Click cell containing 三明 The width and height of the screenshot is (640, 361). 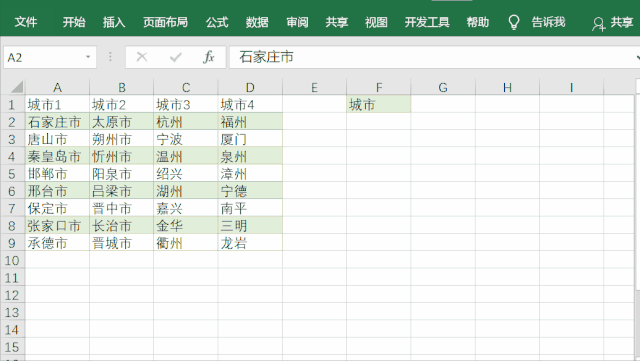(250, 226)
